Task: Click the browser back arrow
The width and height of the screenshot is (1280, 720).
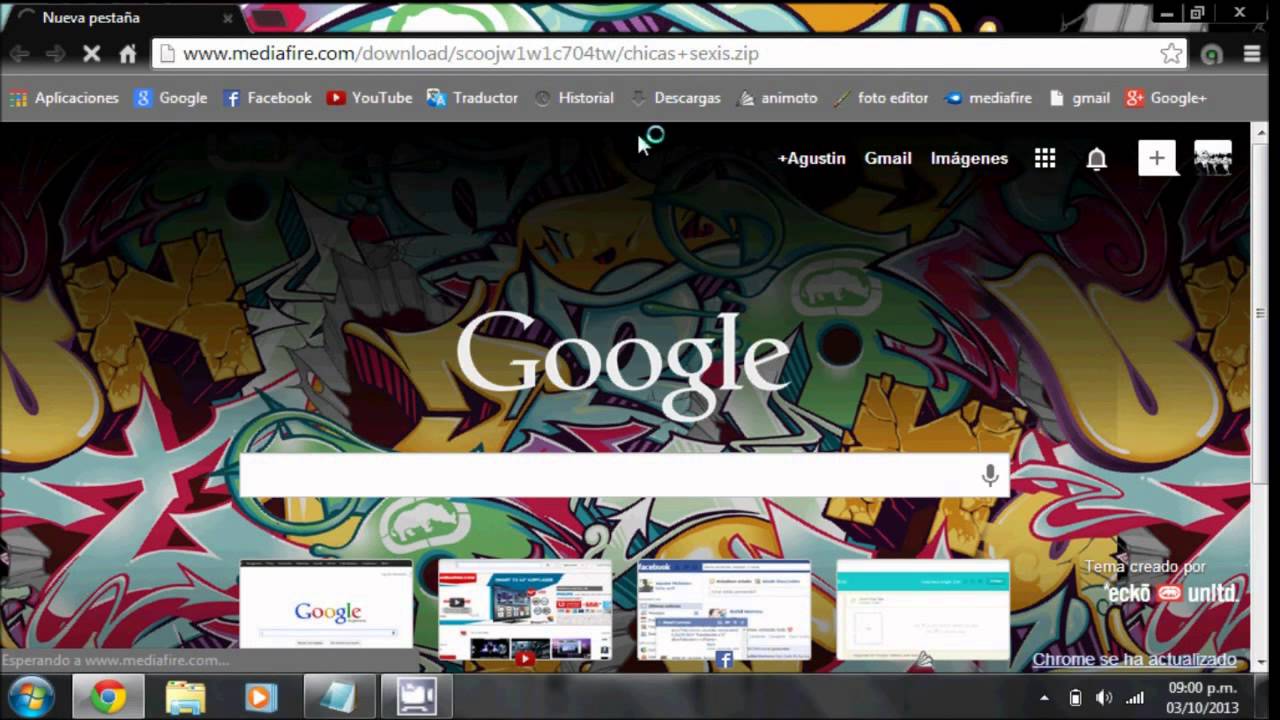Action: click(19, 54)
